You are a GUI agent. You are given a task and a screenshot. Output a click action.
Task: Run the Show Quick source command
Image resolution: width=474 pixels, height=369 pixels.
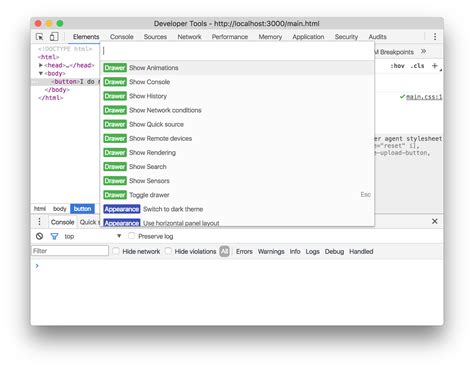coord(237,124)
